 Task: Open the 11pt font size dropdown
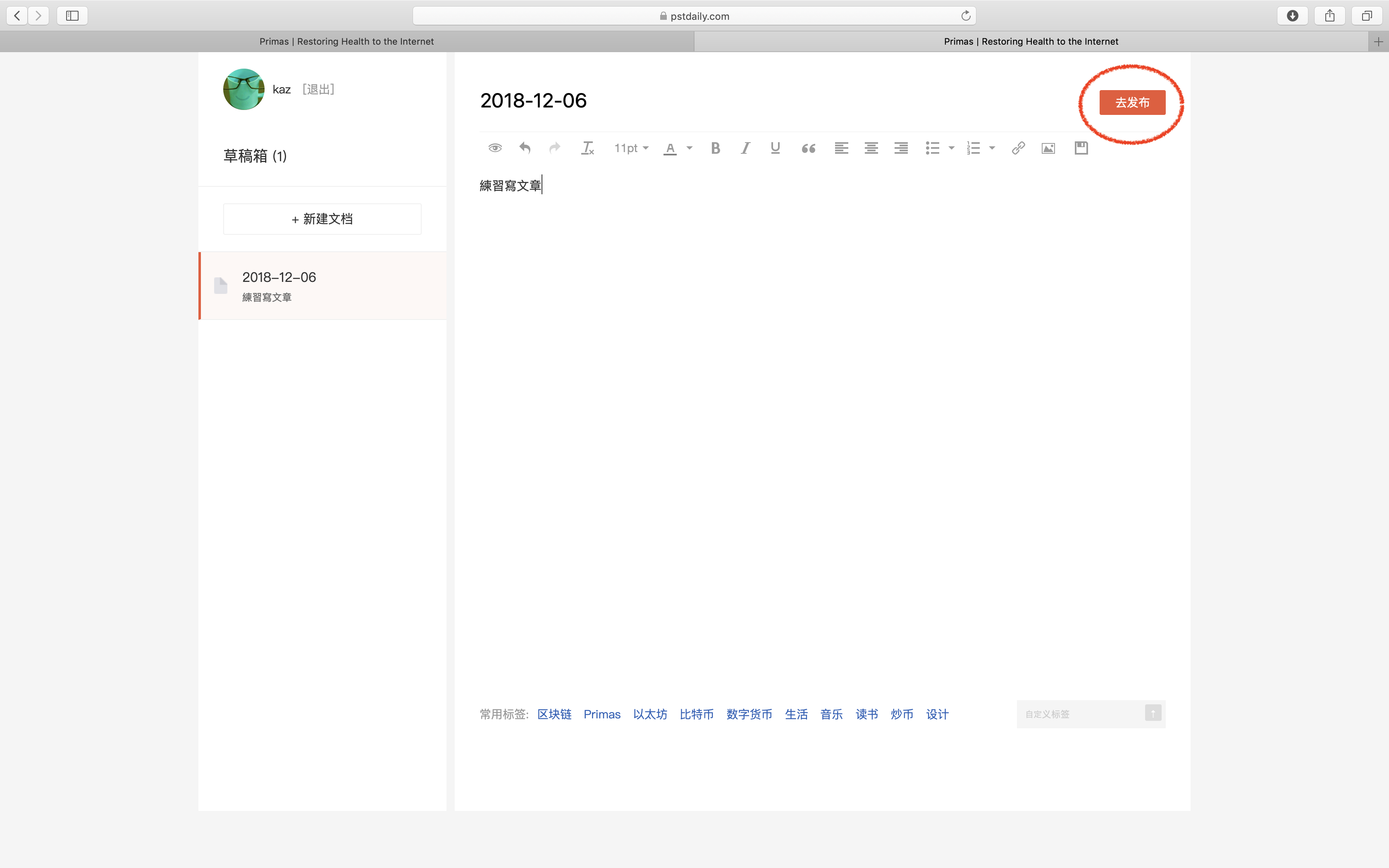[631, 148]
